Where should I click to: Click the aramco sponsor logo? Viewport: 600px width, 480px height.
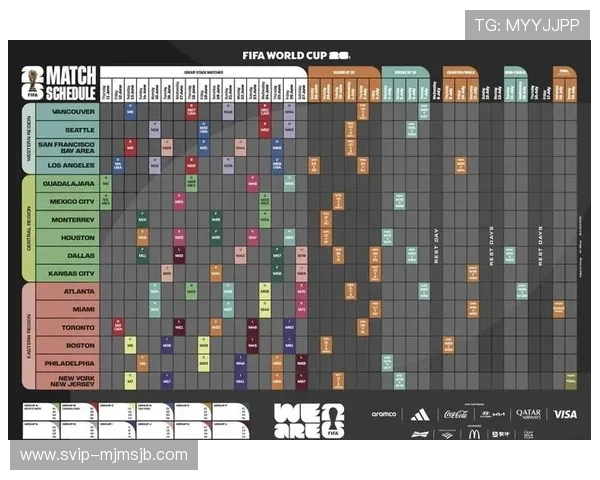click(x=384, y=414)
